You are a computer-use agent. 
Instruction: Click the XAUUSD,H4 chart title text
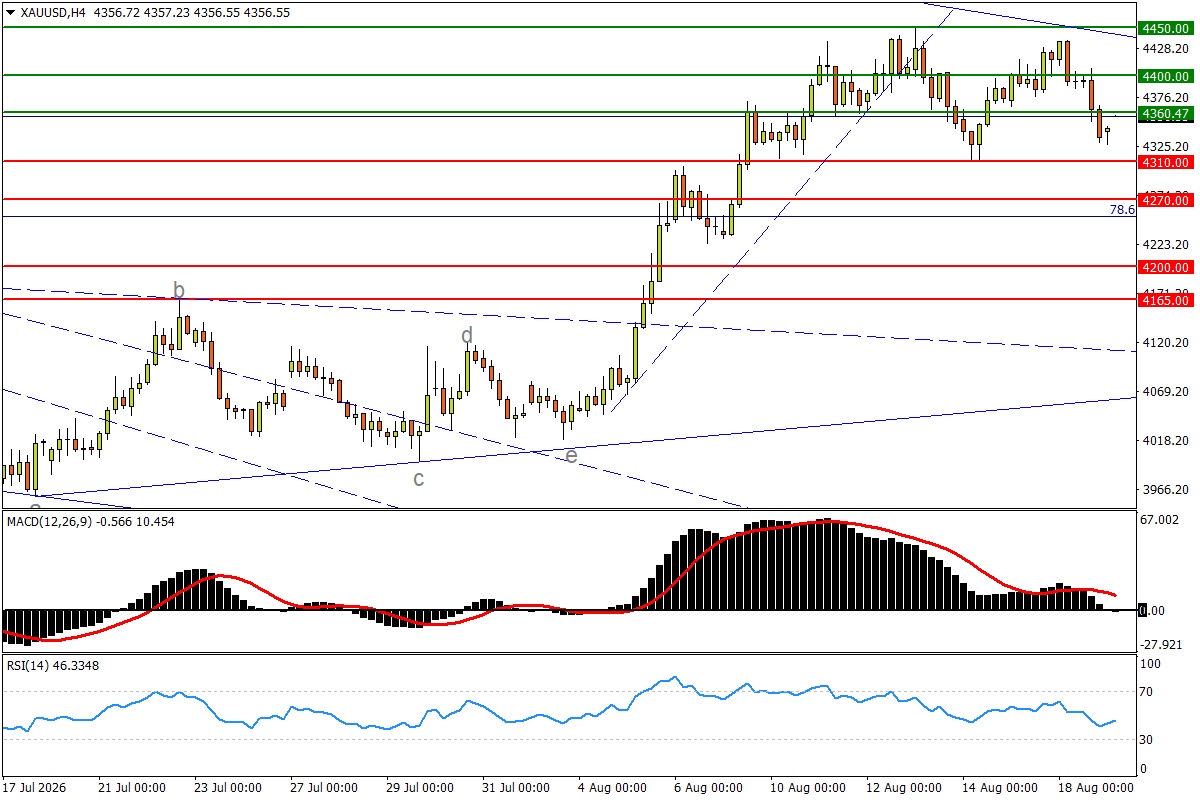click(53, 13)
